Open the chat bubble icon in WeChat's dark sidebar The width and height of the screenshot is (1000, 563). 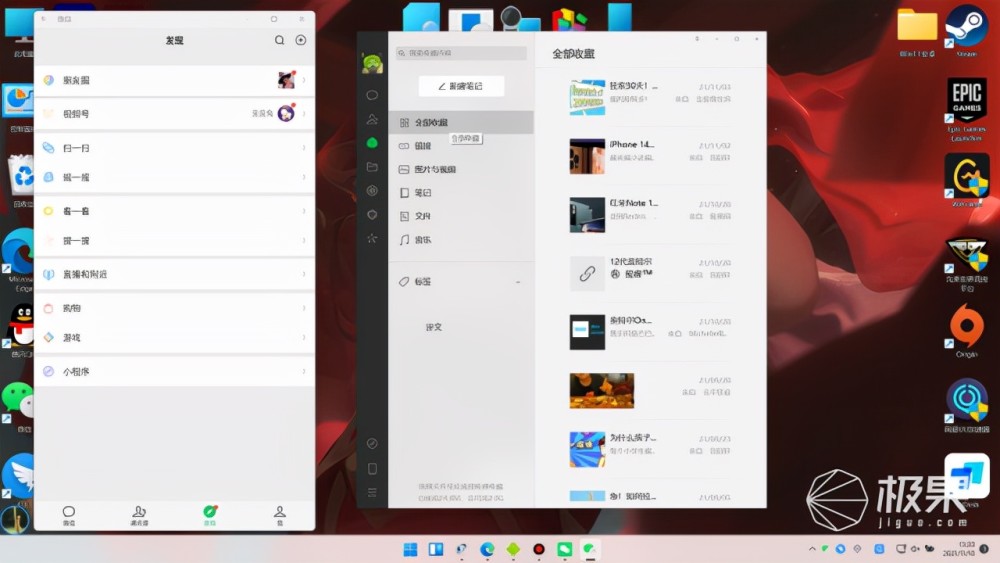coord(372,95)
